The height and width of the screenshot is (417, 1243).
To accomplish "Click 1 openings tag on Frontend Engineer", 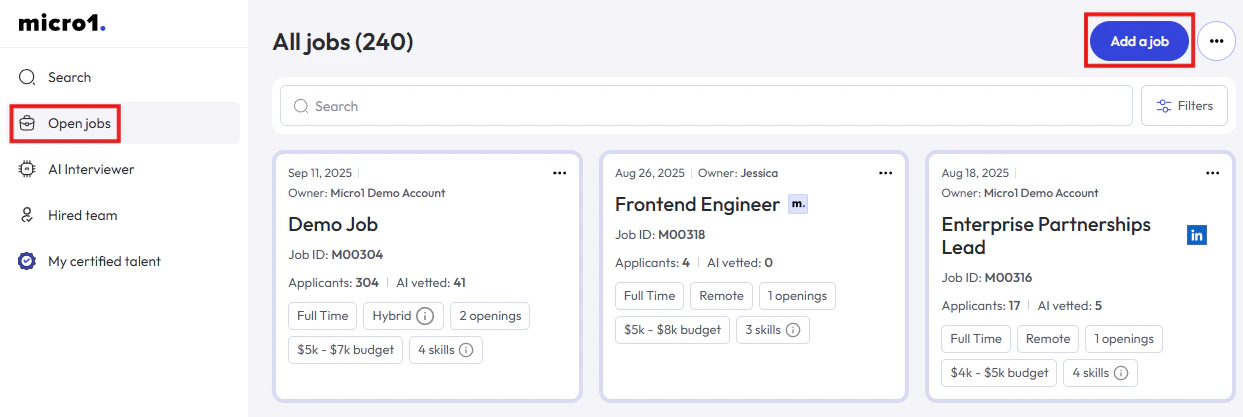I will (x=797, y=296).
